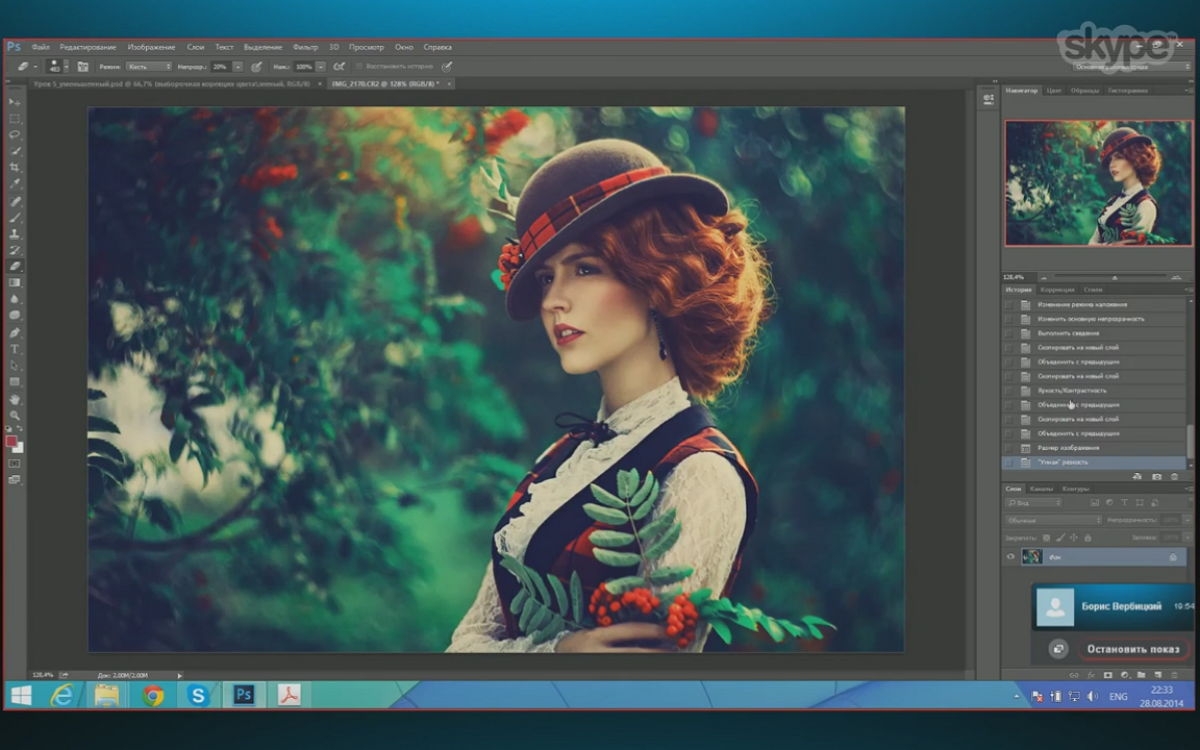Open the flow 100% slider arrow
Screen dimensions: 1200x750
(320, 66)
